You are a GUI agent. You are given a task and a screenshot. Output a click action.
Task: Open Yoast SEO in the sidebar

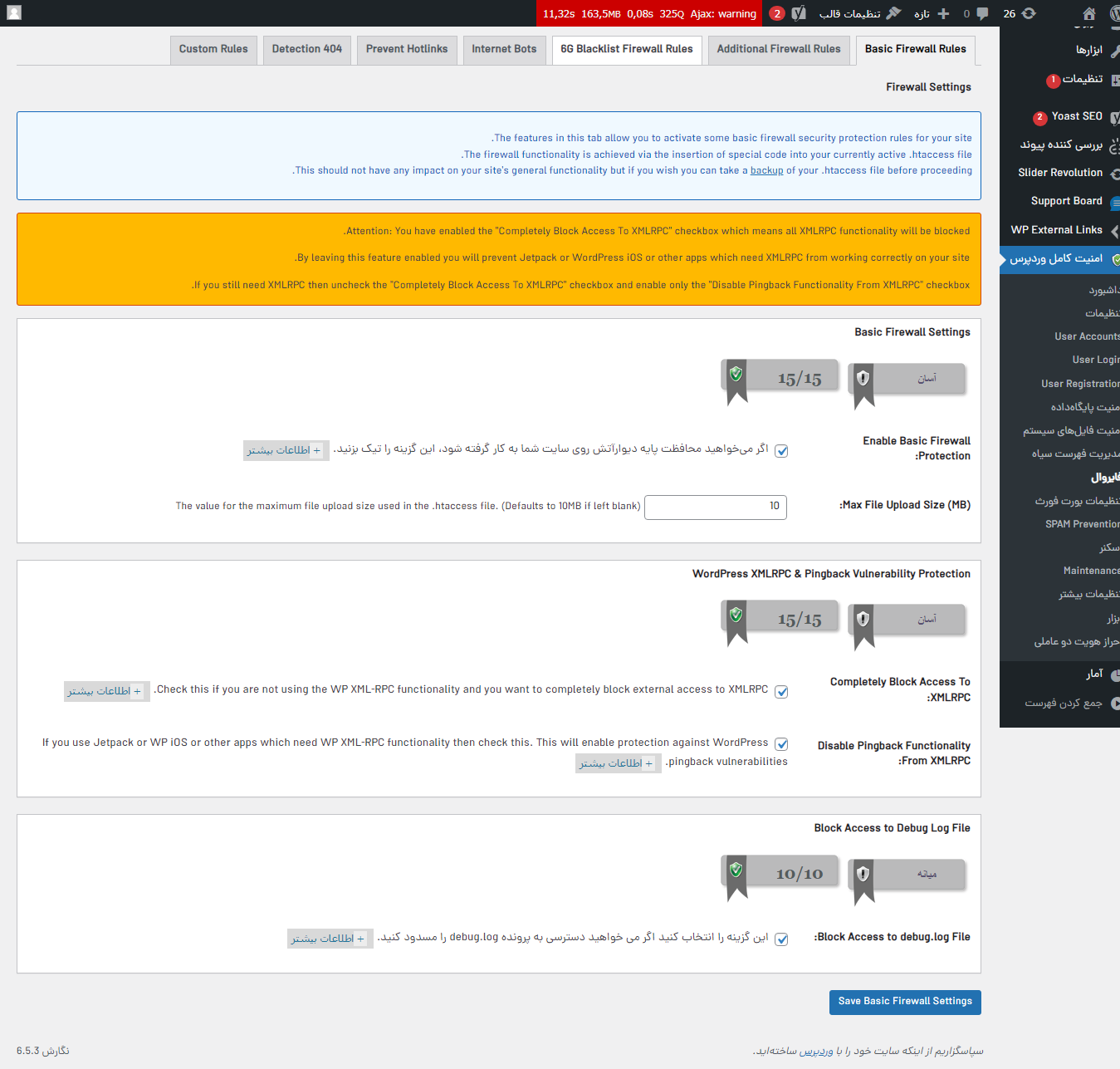click(x=1077, y=116)
